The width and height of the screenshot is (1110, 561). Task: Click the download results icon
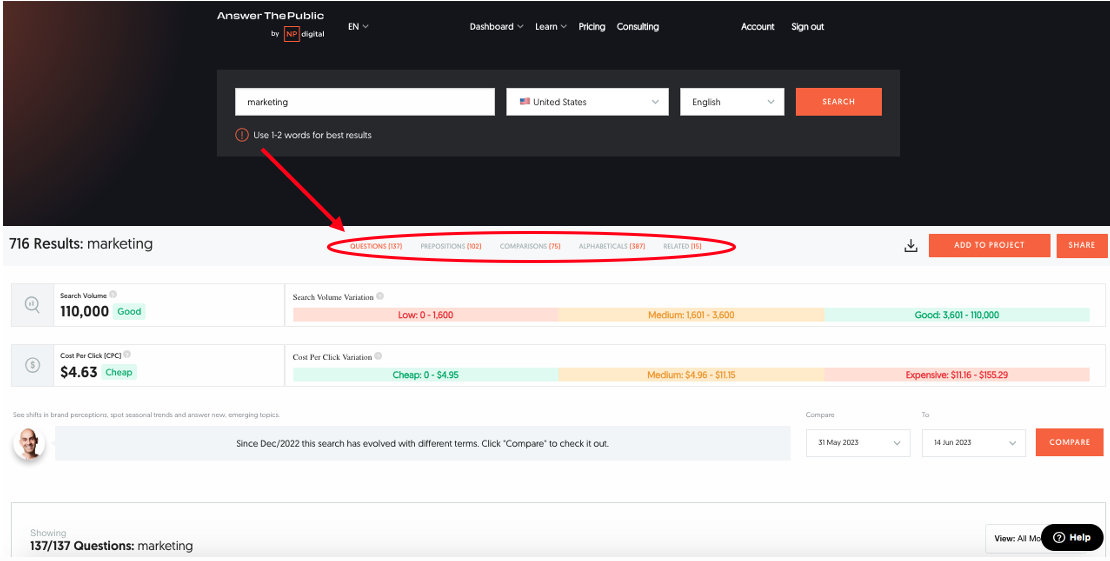(x=911, y=246)
